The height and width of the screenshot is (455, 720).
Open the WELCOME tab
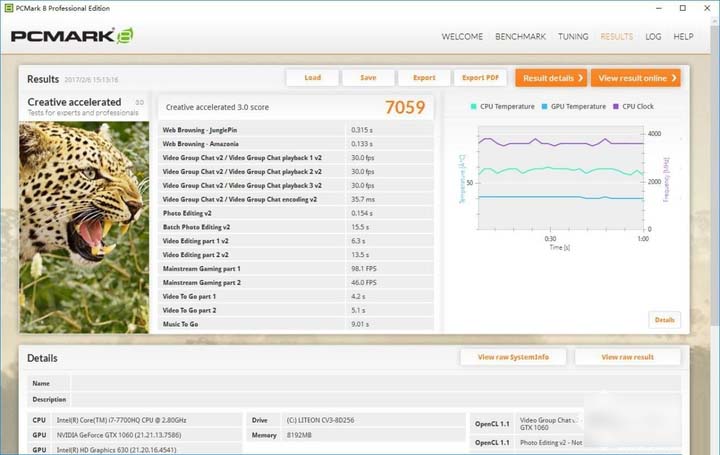coord(462,37)
